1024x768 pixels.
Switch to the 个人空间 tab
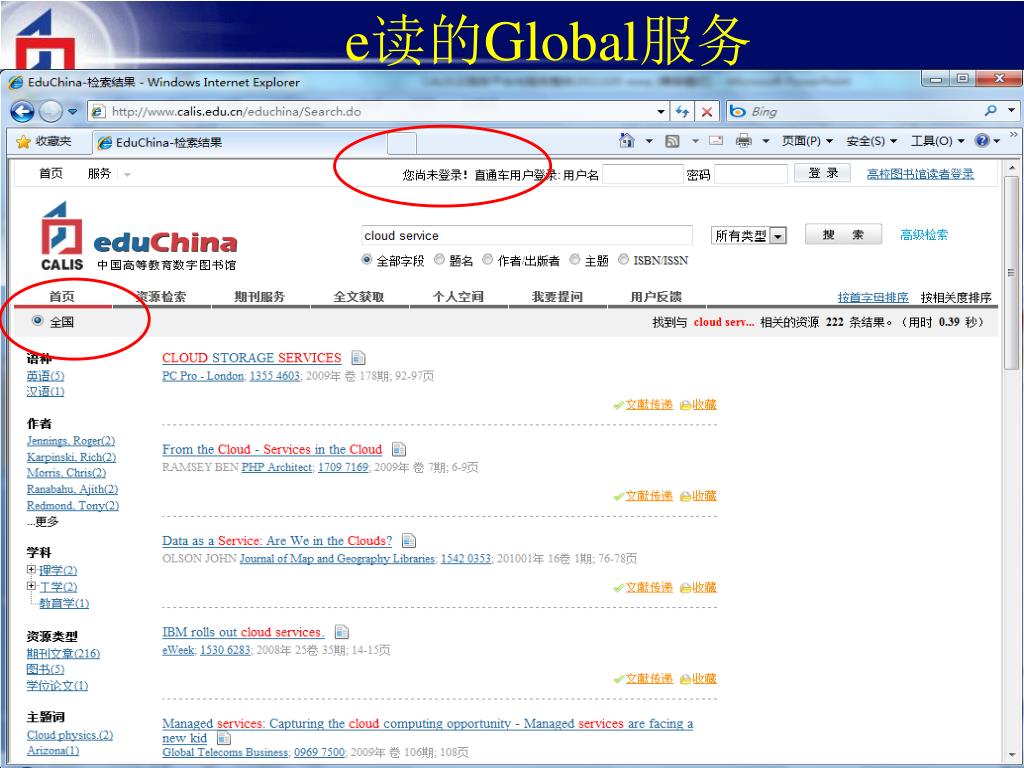tap(458, 297)
